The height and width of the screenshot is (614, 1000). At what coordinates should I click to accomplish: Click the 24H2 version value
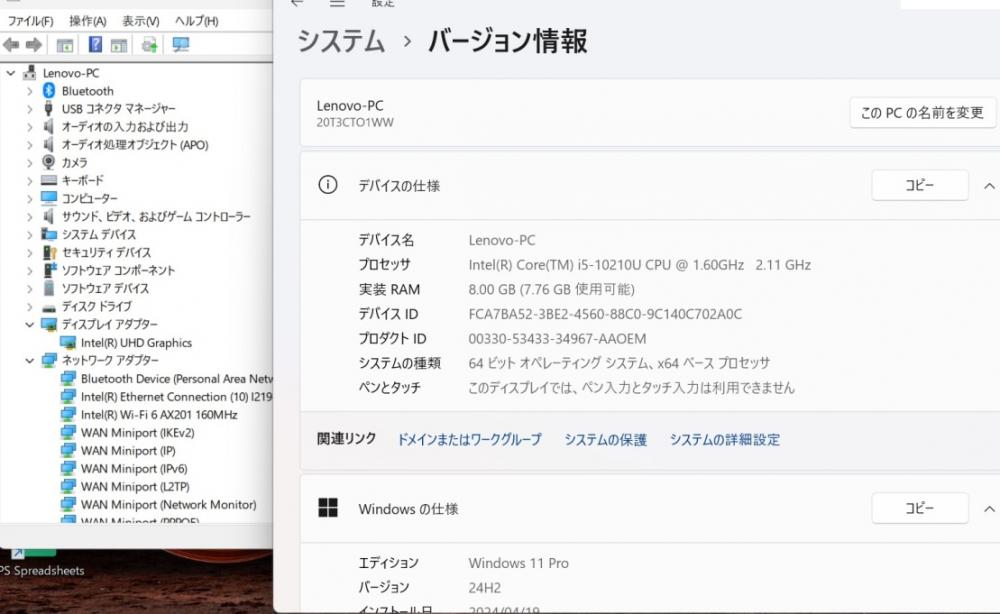tap(485, 587)
